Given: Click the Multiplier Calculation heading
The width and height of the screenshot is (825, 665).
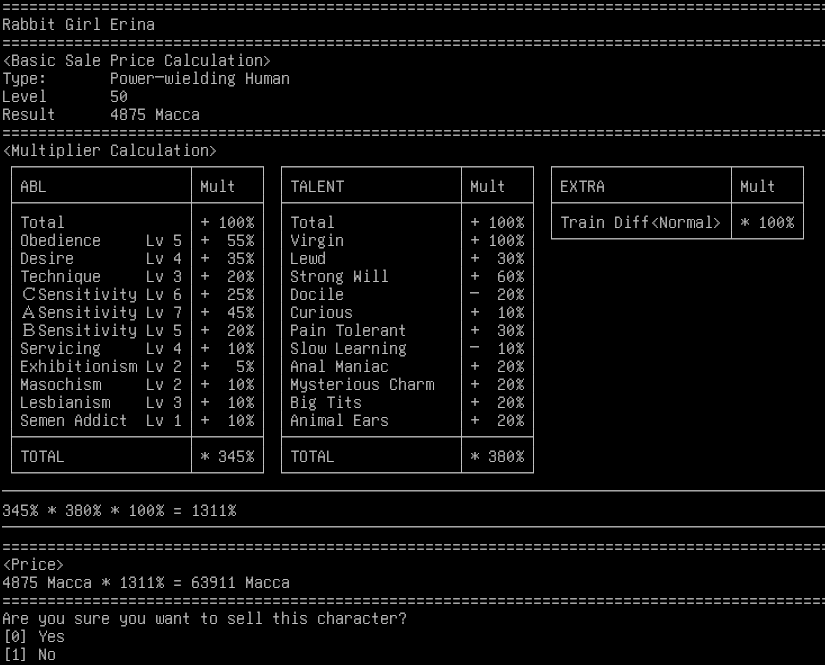Looking at the screenshot, I should [109, 151].
